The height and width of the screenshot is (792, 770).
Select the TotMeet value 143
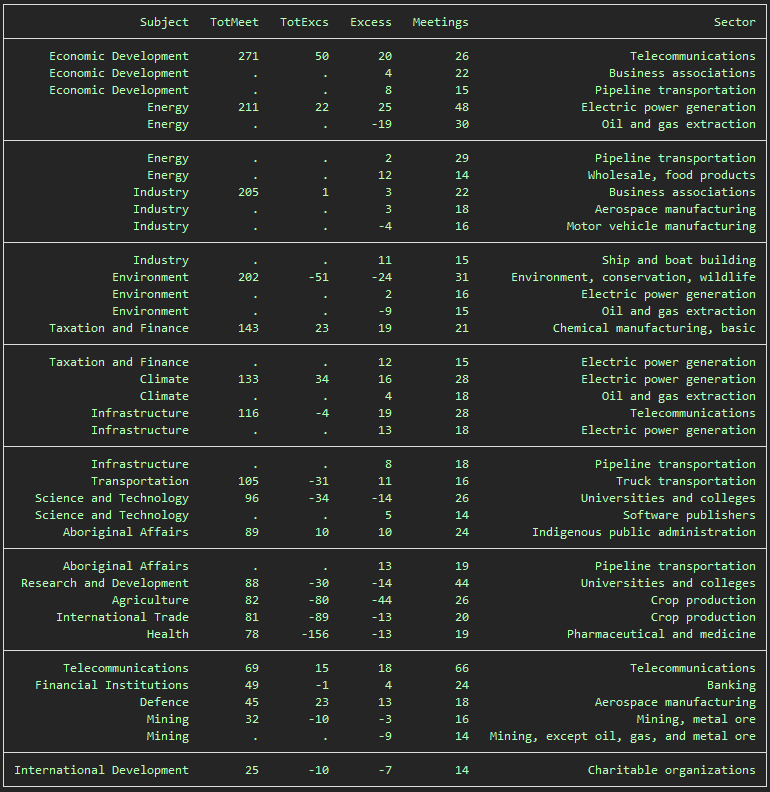248,328
